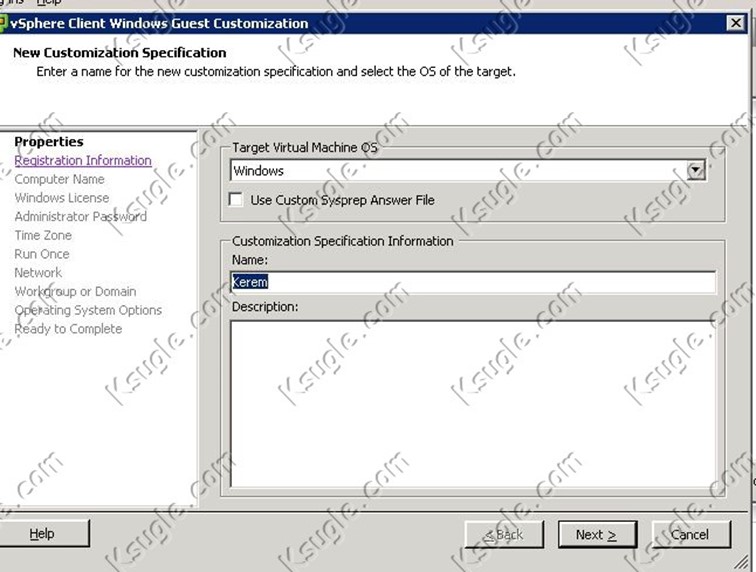This screenshot has height=572, width=756.
Task: Select Computer Name step in sidebar
Action: [x=59, y=179]
